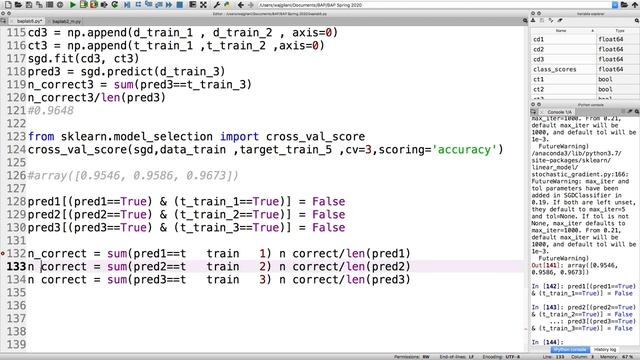The height and width of the screenshot is (360, 640).
Task: Open the Variable explorer options menu
Action: [637, 20]
